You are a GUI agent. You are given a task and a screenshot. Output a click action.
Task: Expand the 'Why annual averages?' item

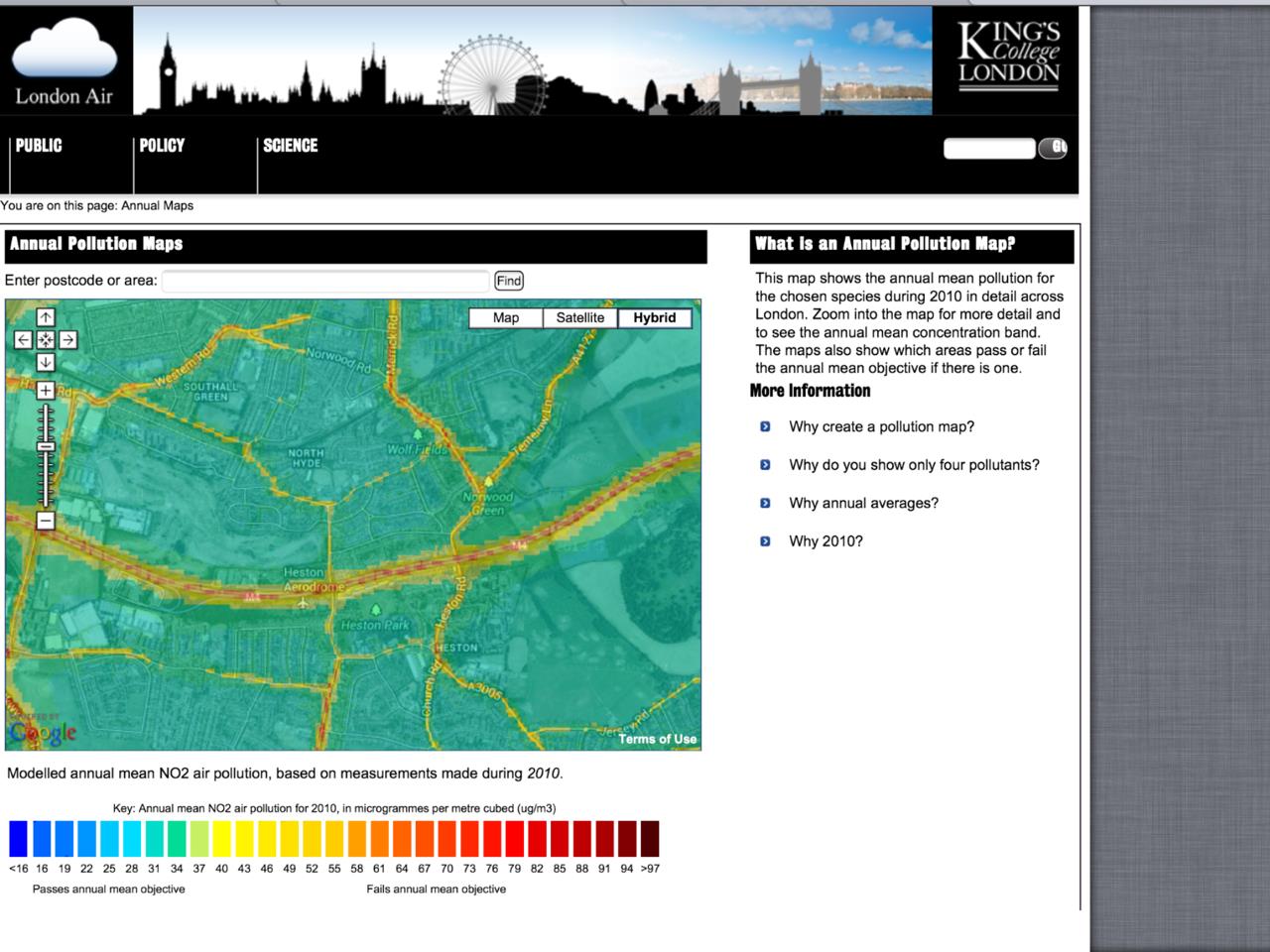pos(863,504)
